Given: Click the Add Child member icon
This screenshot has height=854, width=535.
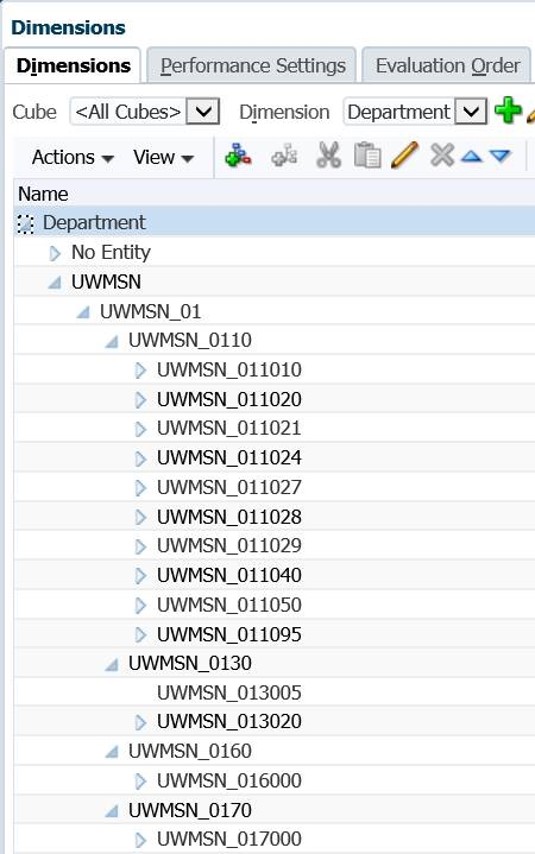Looking at the screenshot, I should [x=238, y=156].
